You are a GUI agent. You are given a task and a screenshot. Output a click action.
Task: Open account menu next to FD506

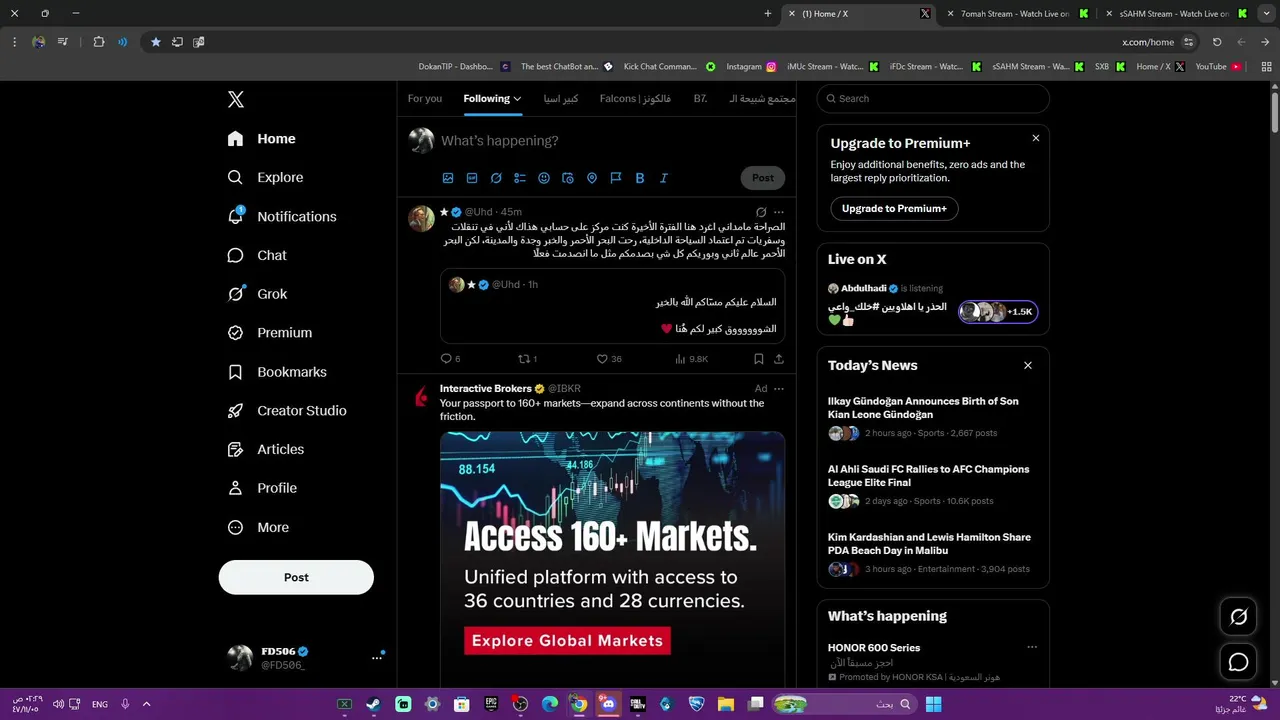377,658
